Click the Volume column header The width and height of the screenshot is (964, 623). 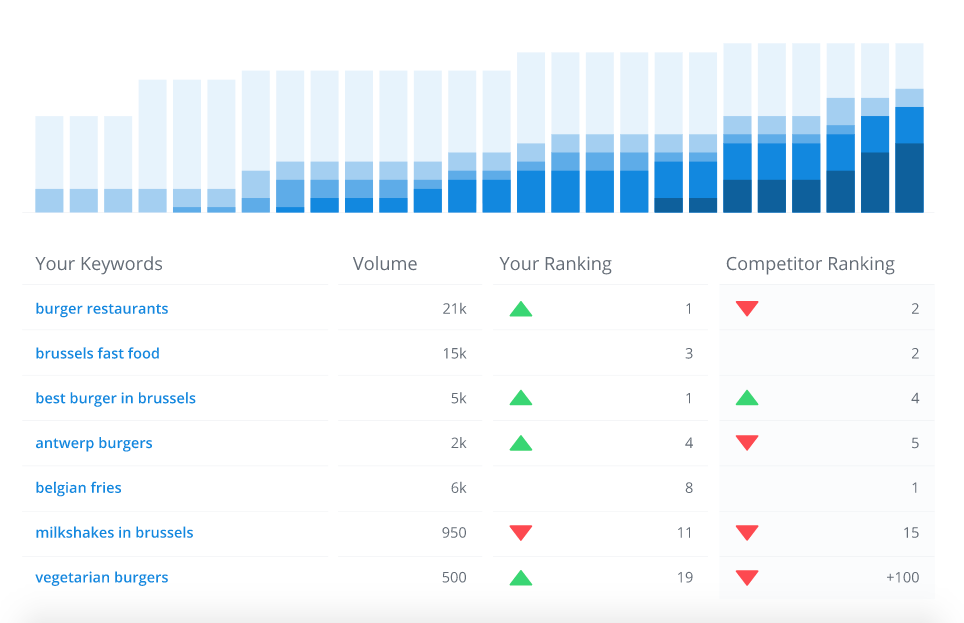[x=384, y=263]
